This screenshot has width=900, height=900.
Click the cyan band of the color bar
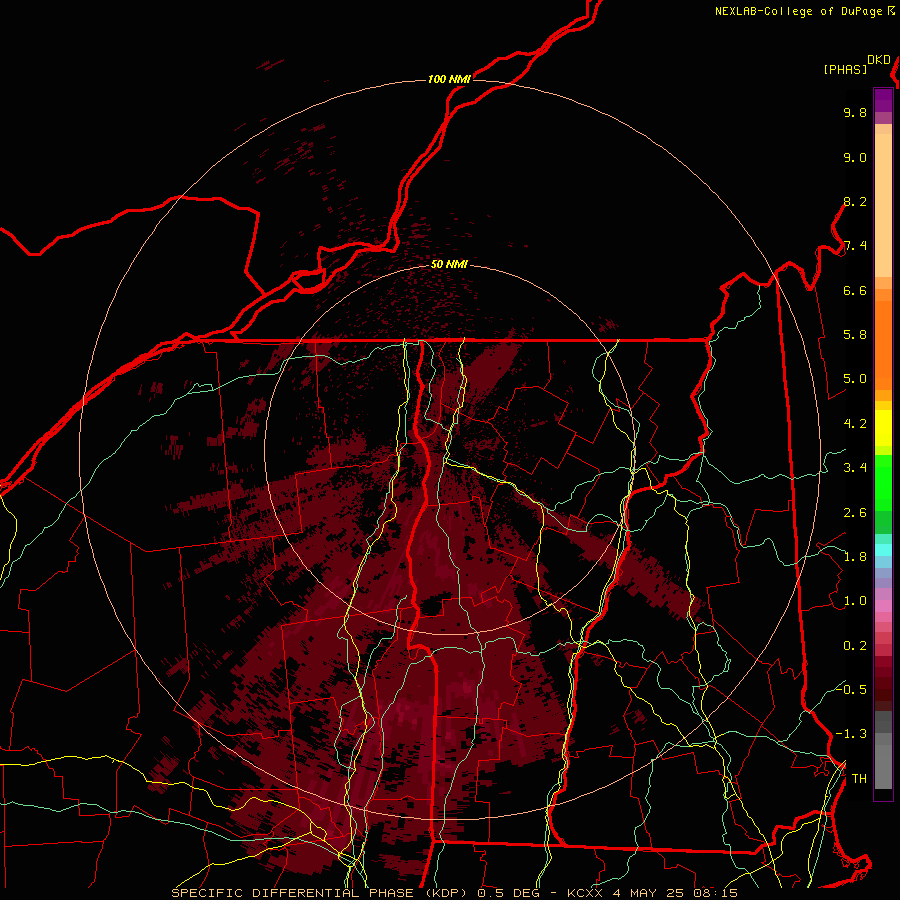[x=883, y=550]
